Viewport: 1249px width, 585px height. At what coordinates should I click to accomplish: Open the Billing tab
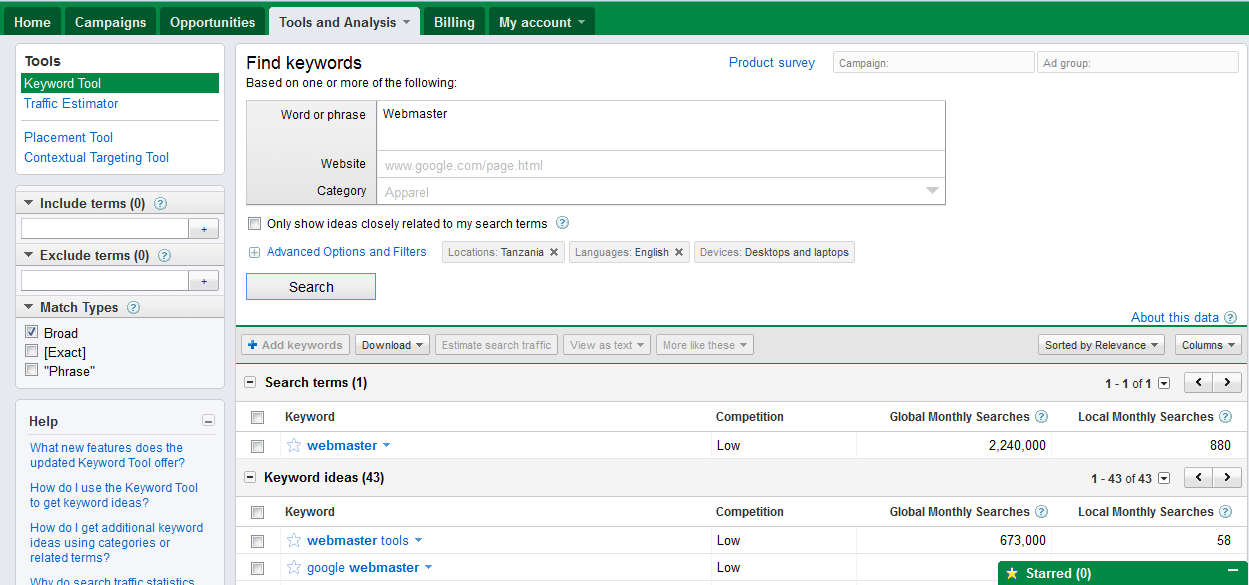(x=454, y=22)
